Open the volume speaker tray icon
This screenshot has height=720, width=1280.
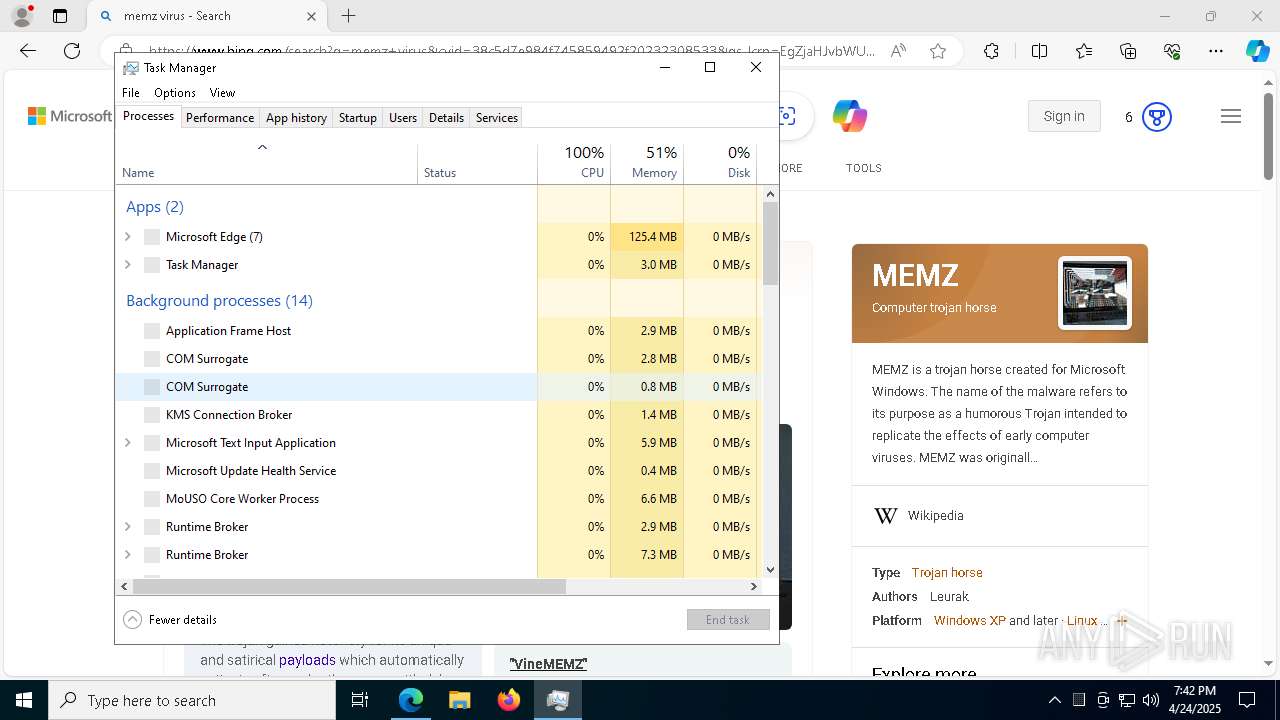click(1151, 700)
